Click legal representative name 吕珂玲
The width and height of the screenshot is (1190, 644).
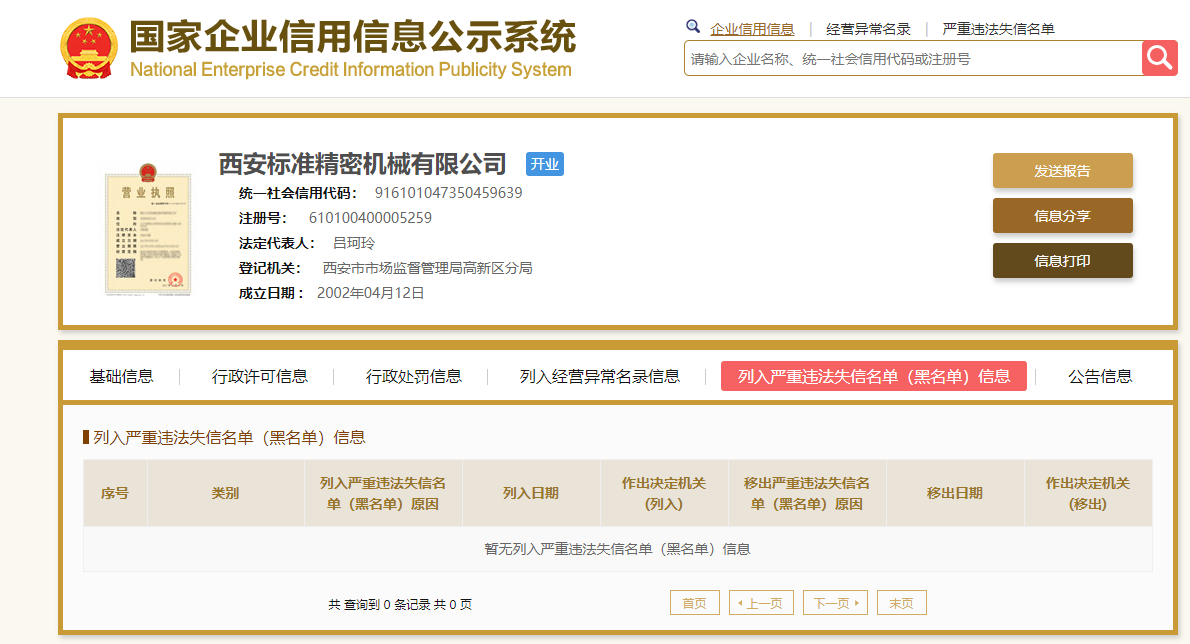click(354, 243)
